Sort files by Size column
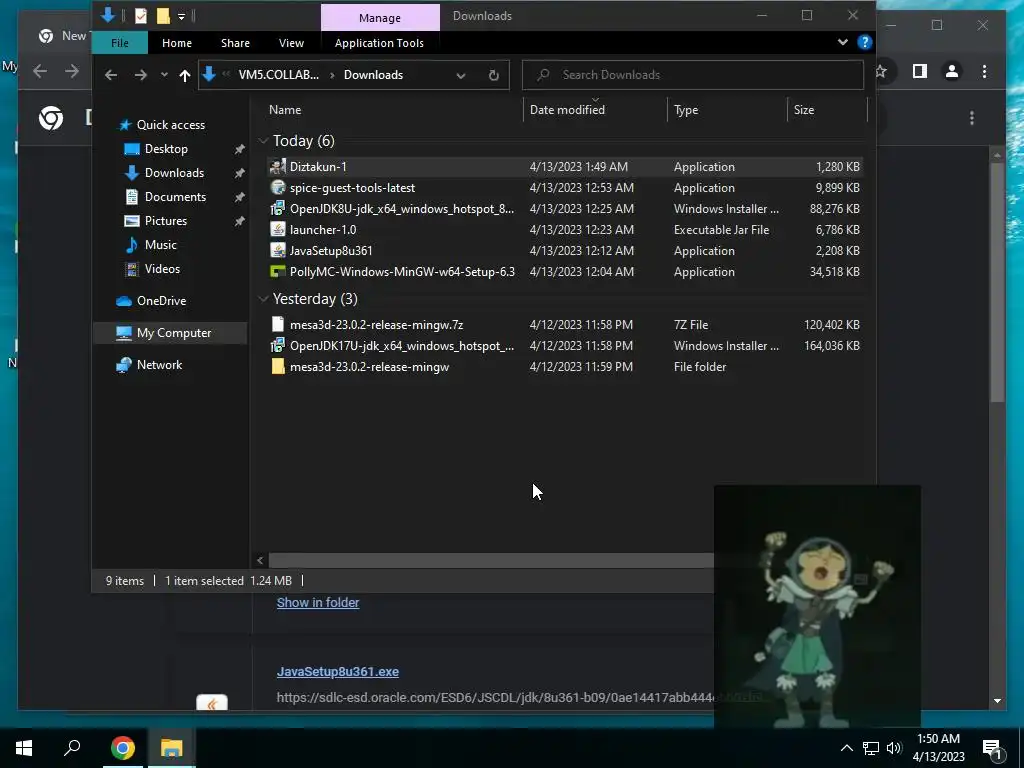 coord(804,110)
